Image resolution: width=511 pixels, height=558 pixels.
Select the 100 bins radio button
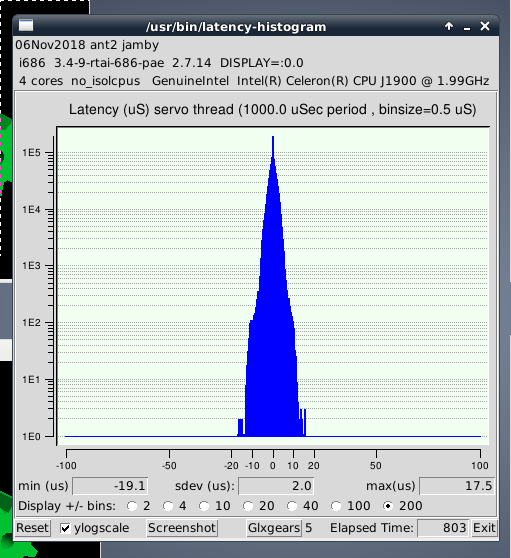[336, 506]
